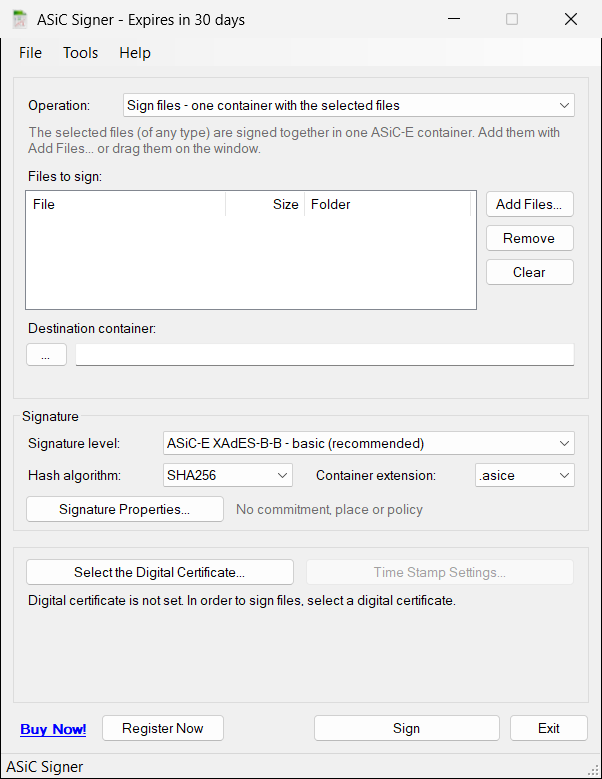Open the Hash algorithm SHA256 dropdown
Image resolution: width=602 pixels, height=779 pixels.
click(227, 475)
